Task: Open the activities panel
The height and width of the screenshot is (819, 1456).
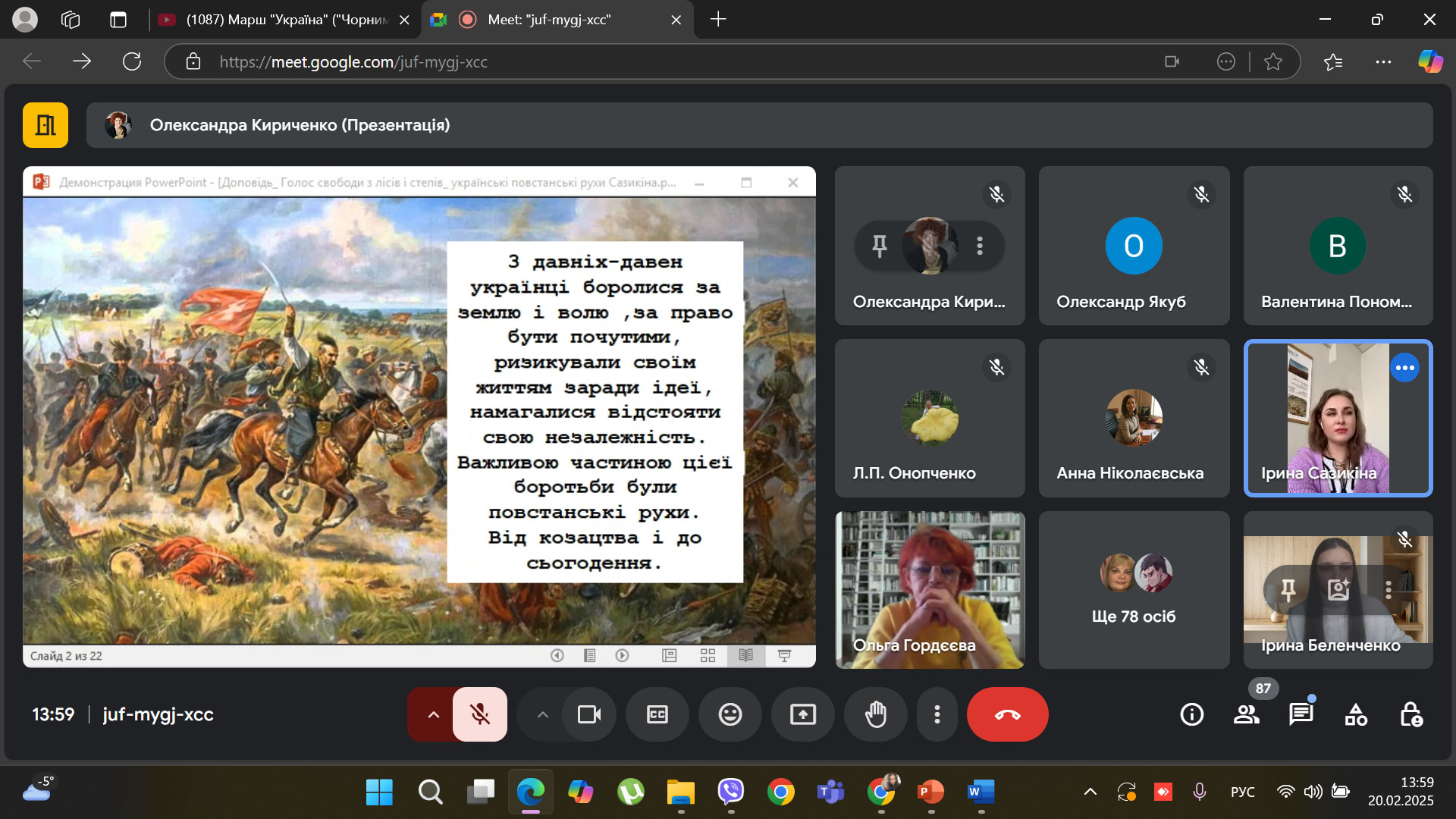Action: [1356, 714]
